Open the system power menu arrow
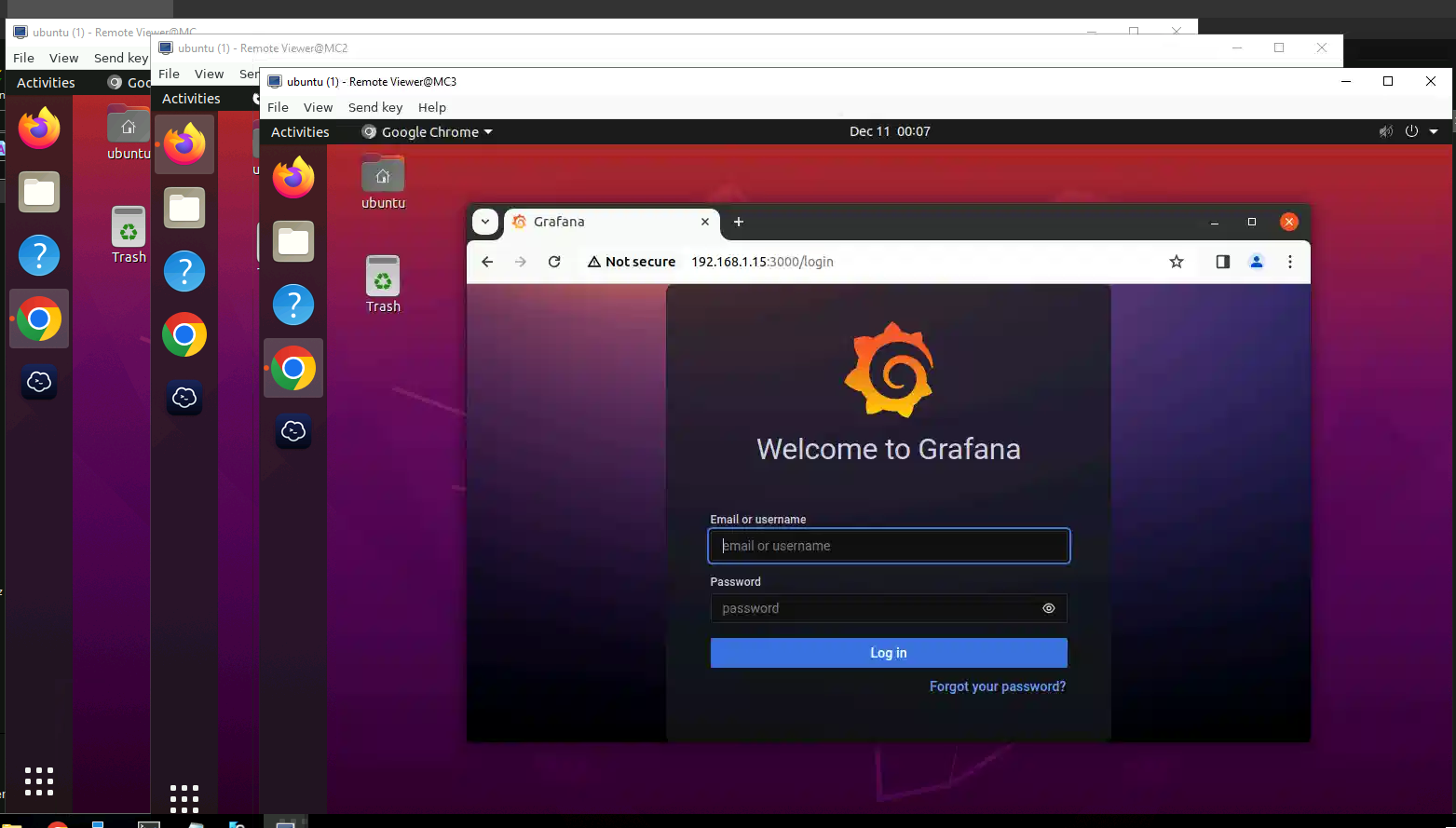1456x828 pixels. [1434, 131]
